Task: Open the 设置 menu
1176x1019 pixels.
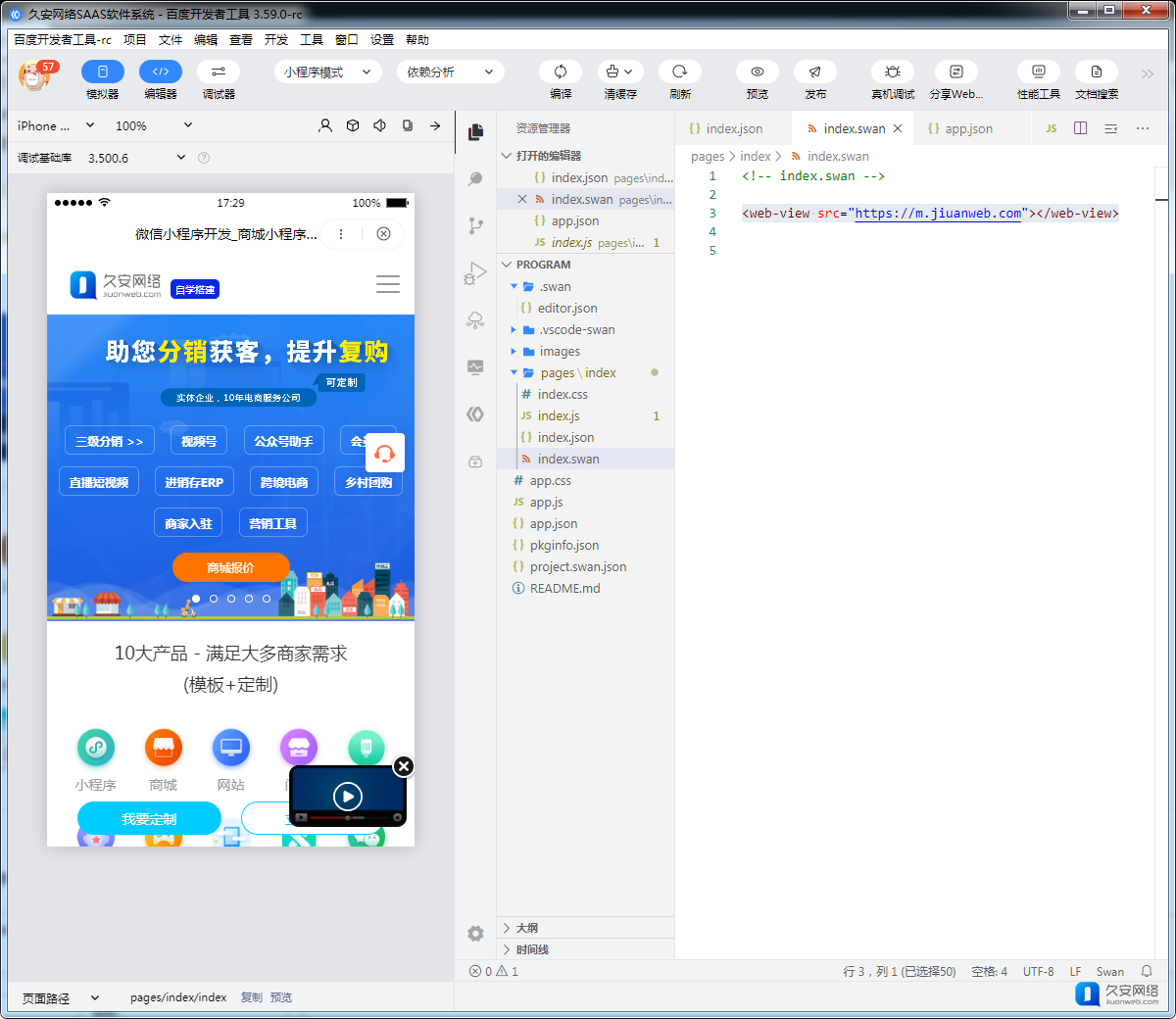Action: tap(382, 40)
